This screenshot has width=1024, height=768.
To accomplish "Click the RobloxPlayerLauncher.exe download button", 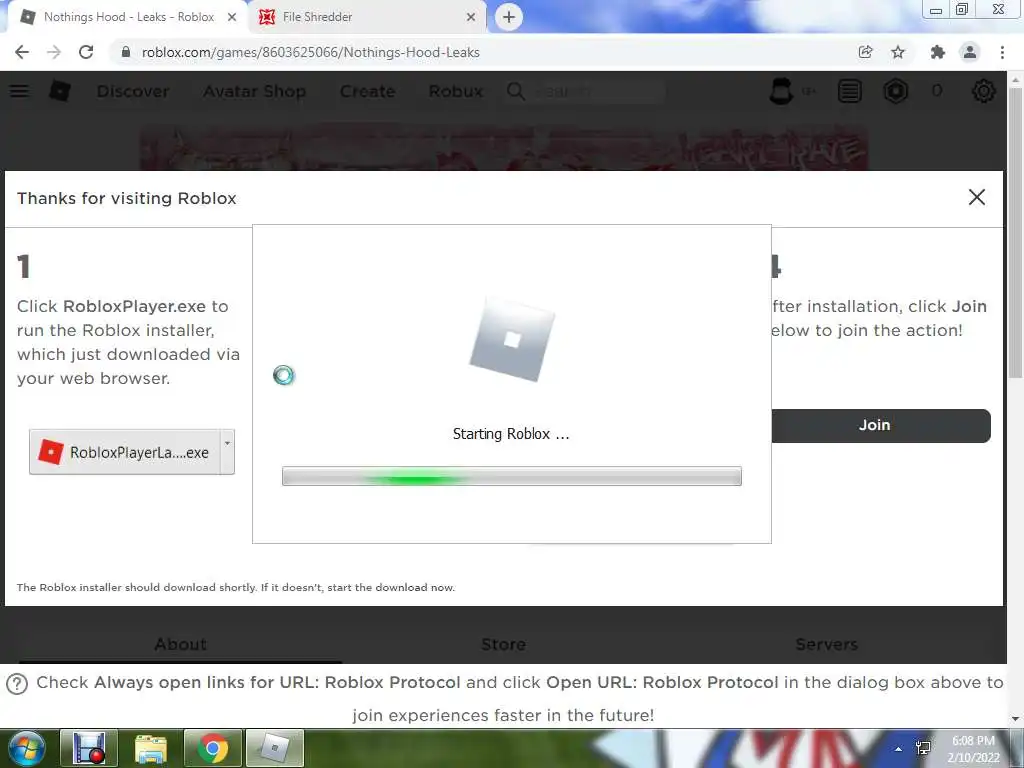I will click(125, 452).
